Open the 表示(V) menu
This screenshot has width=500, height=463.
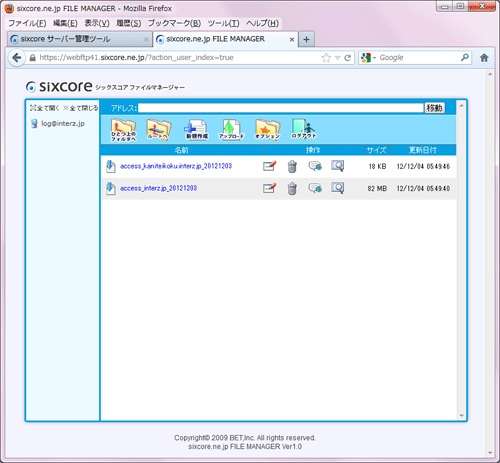[97, 23]
